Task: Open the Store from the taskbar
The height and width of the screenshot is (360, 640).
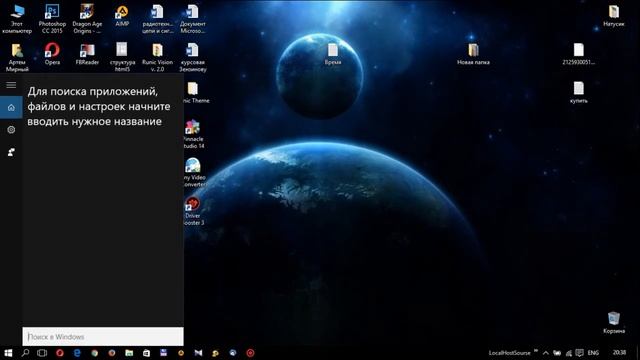Action: point(146,353)
